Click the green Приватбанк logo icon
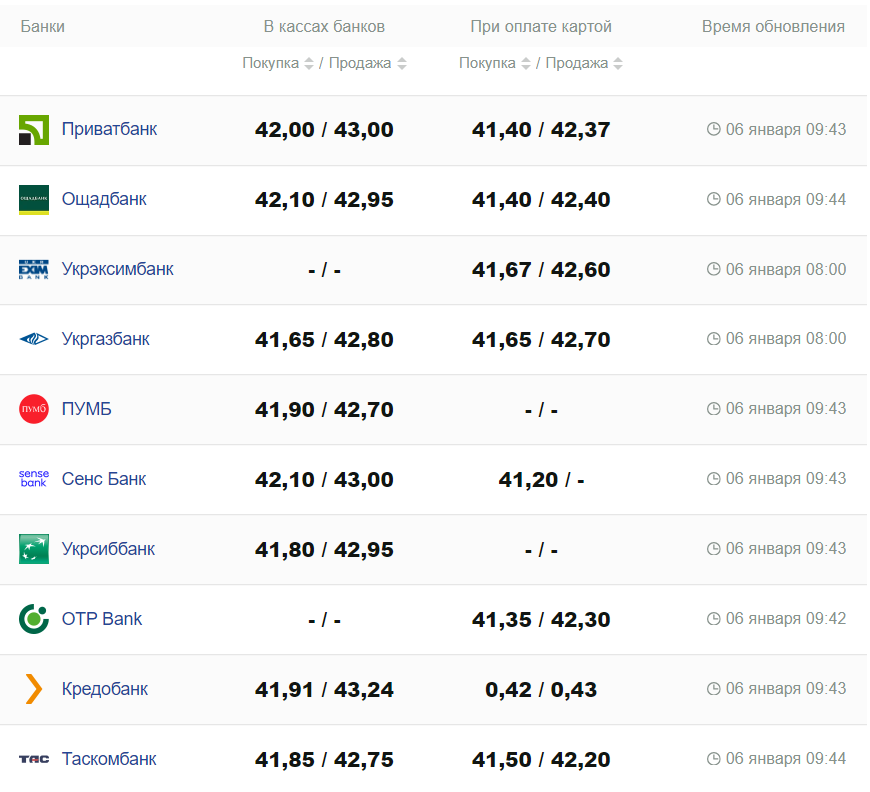 pyautogui.click(x=34, y=130)
